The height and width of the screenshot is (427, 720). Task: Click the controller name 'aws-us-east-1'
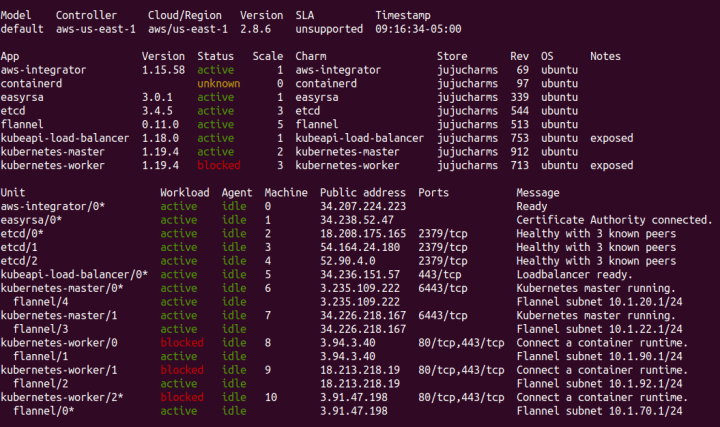96,29
